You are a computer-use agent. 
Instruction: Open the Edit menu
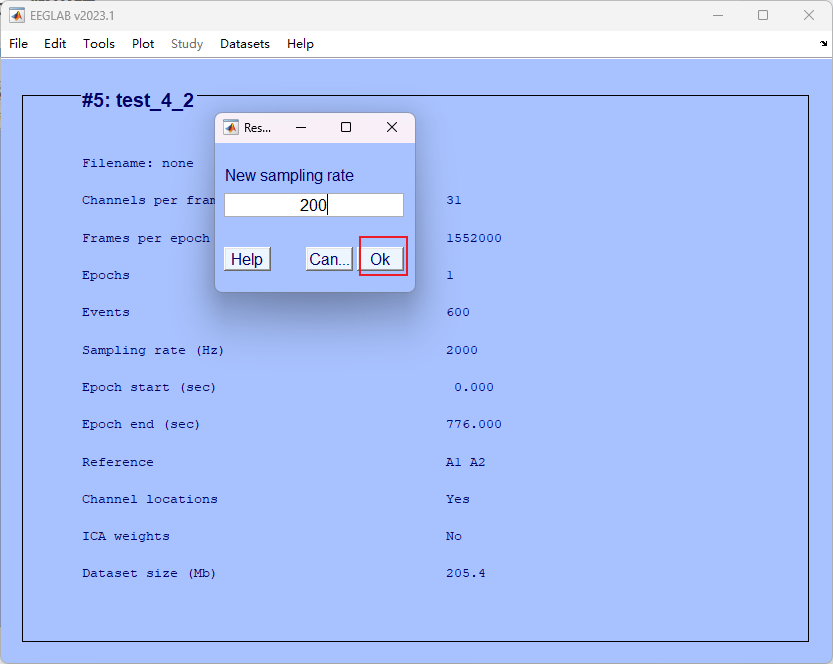click(x=55, y=44)
